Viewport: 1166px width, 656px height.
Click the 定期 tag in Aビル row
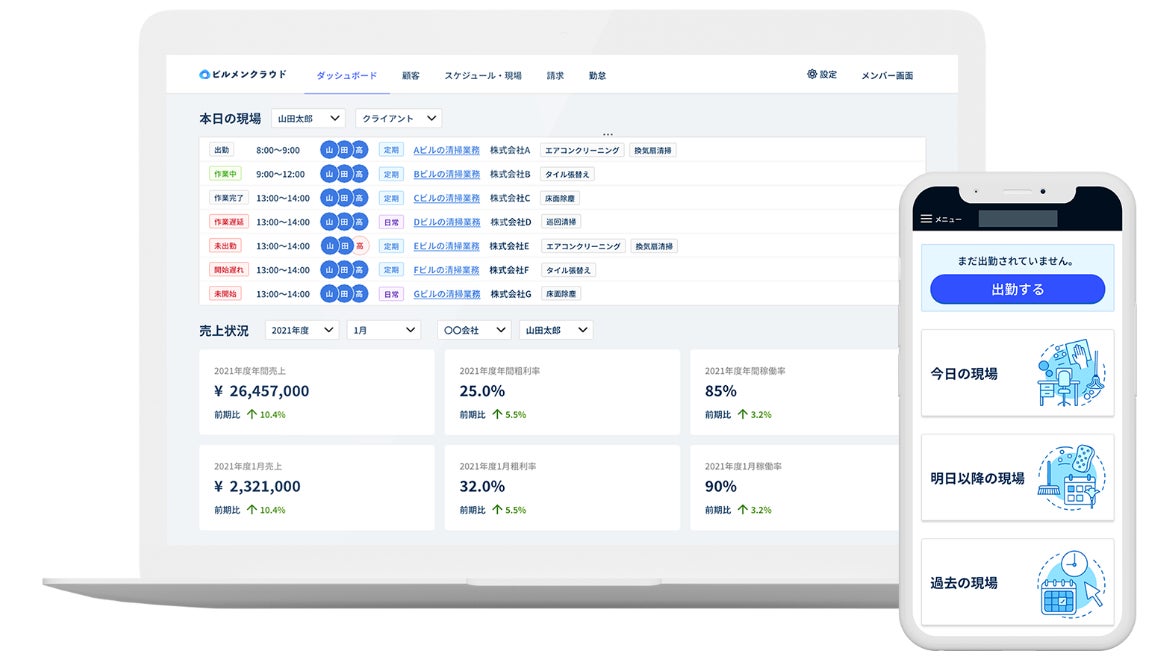pos(391,150)
